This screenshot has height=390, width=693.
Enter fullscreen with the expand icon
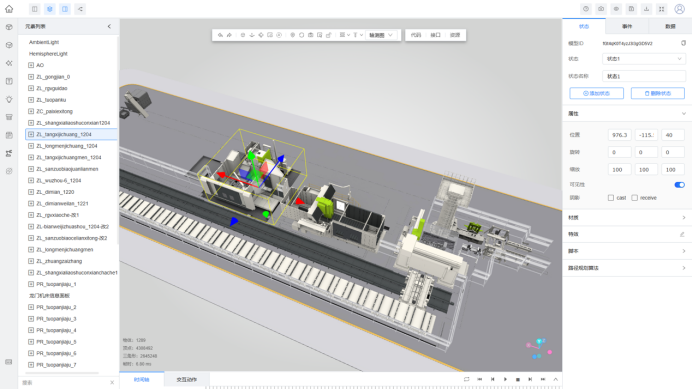pos(662,9)
